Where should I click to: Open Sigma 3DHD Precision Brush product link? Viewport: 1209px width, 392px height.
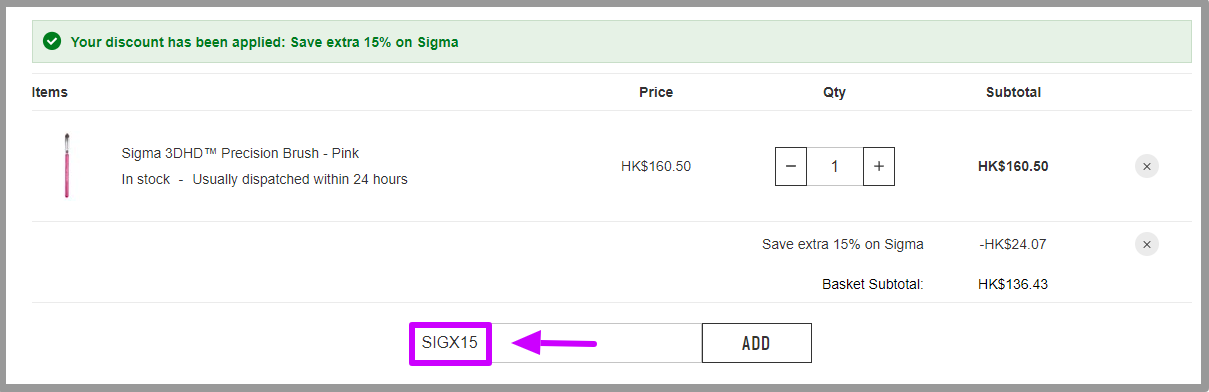point(240,153)
